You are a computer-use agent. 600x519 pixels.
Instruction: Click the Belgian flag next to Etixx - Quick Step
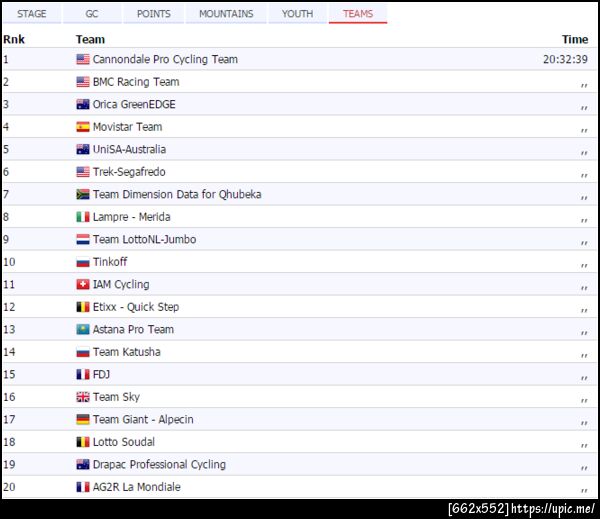[83, 307]
